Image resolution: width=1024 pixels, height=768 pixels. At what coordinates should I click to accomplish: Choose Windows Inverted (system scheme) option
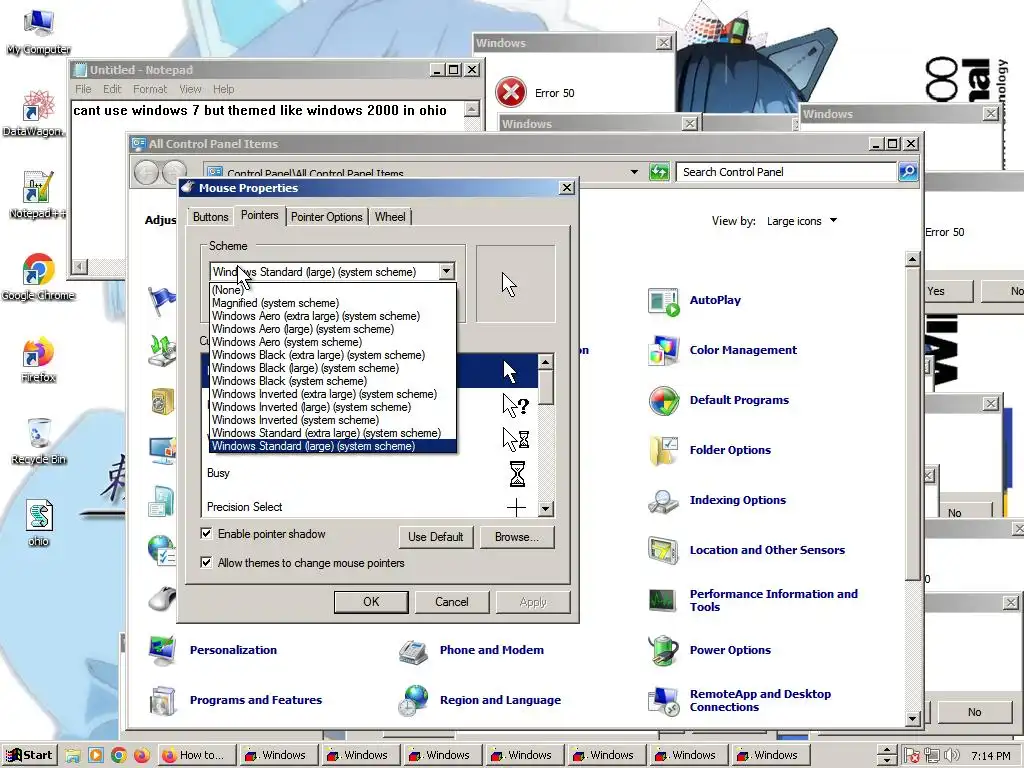pyautogui.click(x=332, y=420)
